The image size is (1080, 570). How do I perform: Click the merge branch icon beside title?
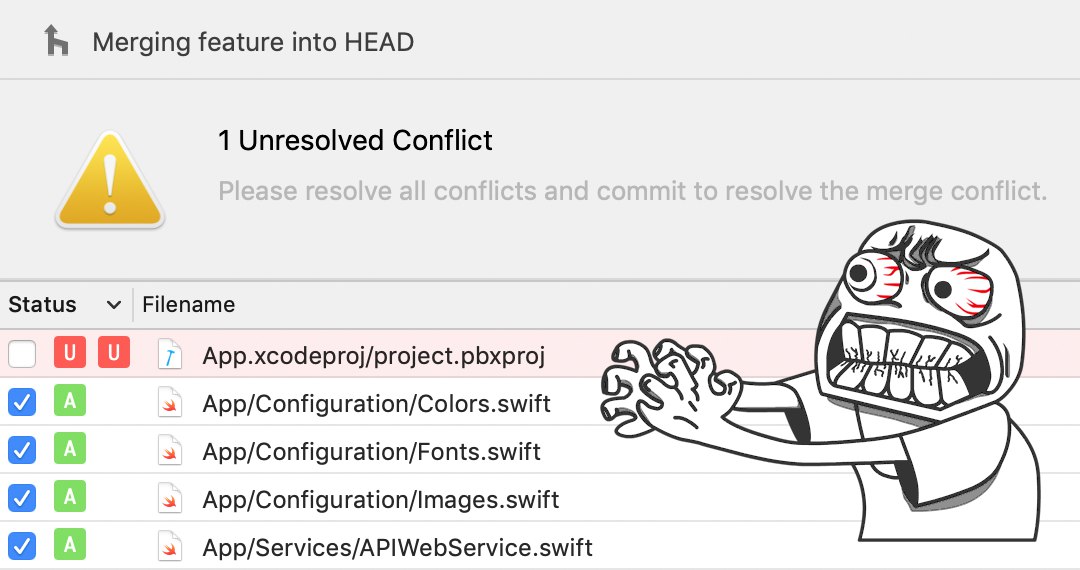coord(57,41)
